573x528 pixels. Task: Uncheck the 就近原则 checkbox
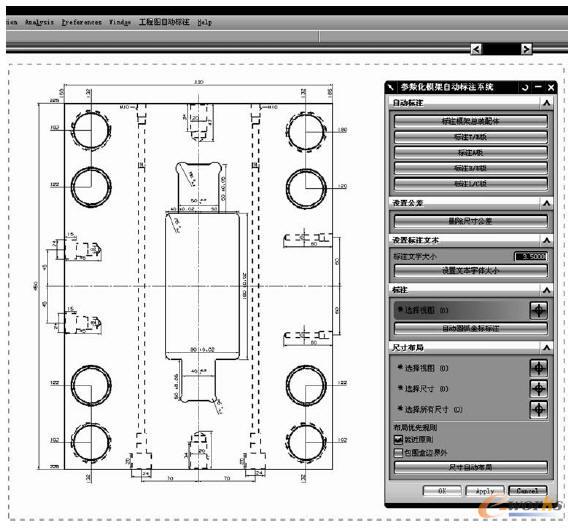tap(398, 440)
